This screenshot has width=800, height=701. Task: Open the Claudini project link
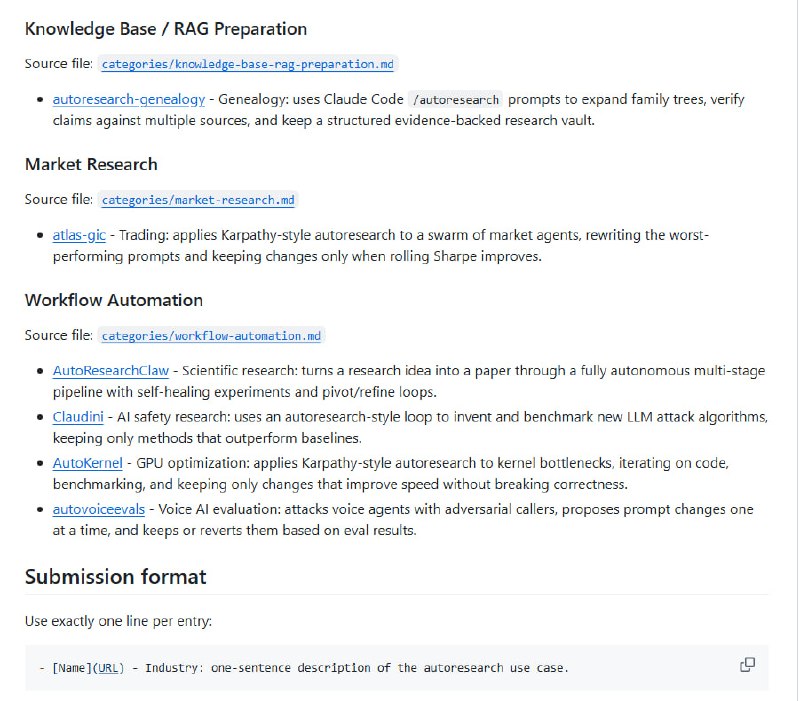coord(78,415)
